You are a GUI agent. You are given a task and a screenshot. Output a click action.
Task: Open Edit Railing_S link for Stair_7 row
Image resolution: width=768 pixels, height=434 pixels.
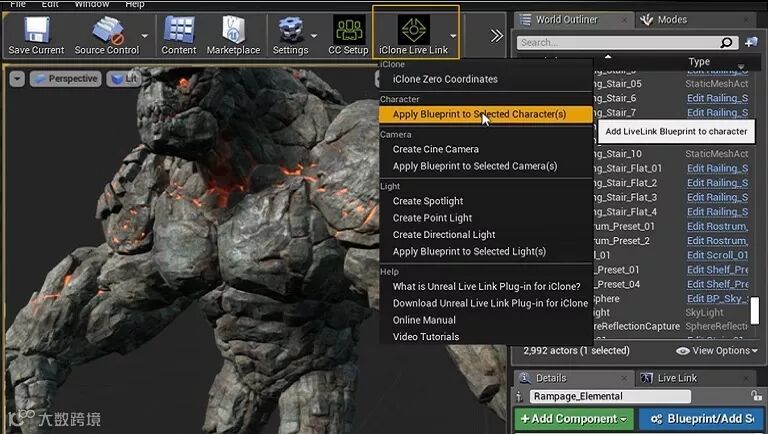pyautogui.click(x=717, y=113)
